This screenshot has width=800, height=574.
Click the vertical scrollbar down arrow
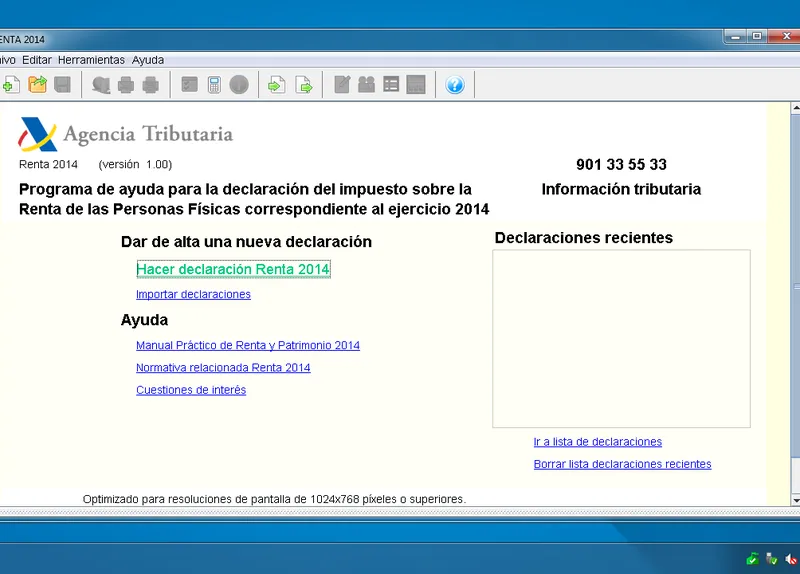coord(795,501)
